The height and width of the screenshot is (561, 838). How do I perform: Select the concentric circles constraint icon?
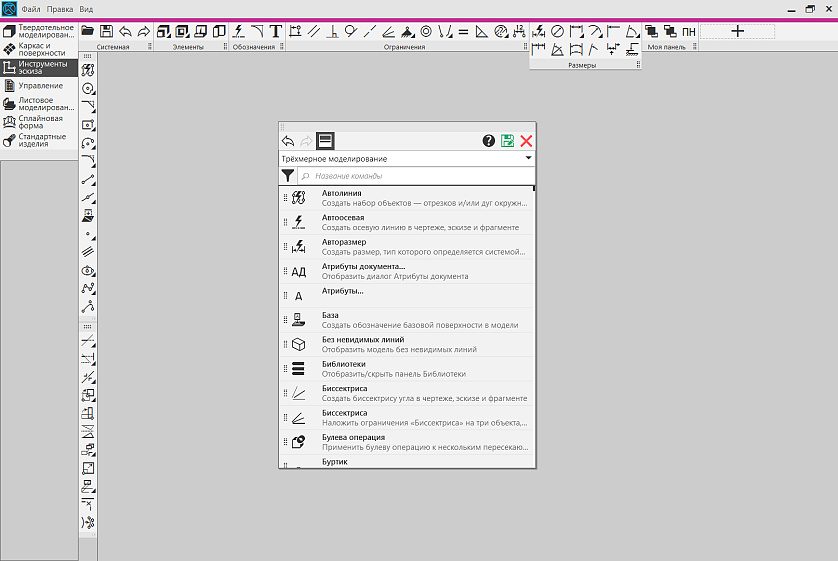(x=426, y=31)
